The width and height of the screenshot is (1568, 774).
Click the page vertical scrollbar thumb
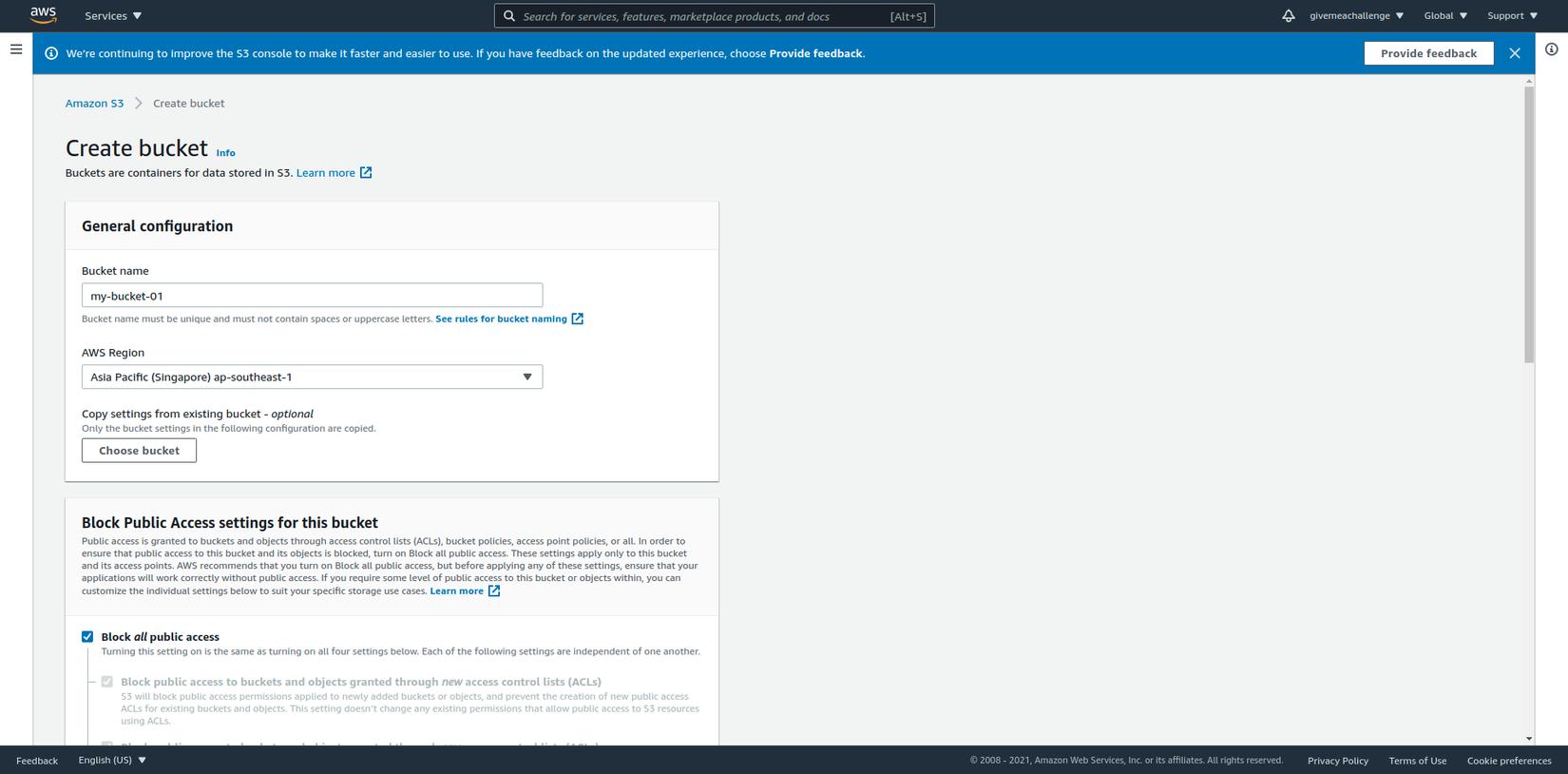coord(1529,224)
